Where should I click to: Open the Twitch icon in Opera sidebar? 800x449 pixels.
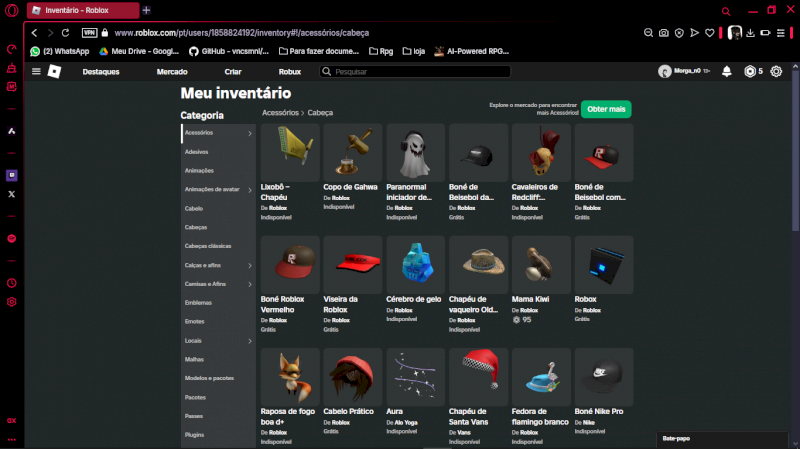click(12, 175)
